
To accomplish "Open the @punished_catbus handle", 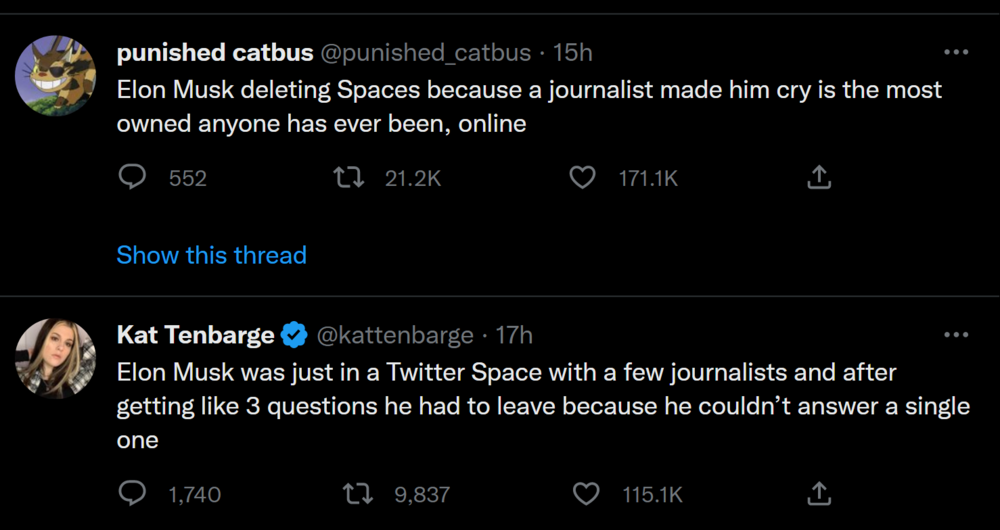I will coord(424,52).
